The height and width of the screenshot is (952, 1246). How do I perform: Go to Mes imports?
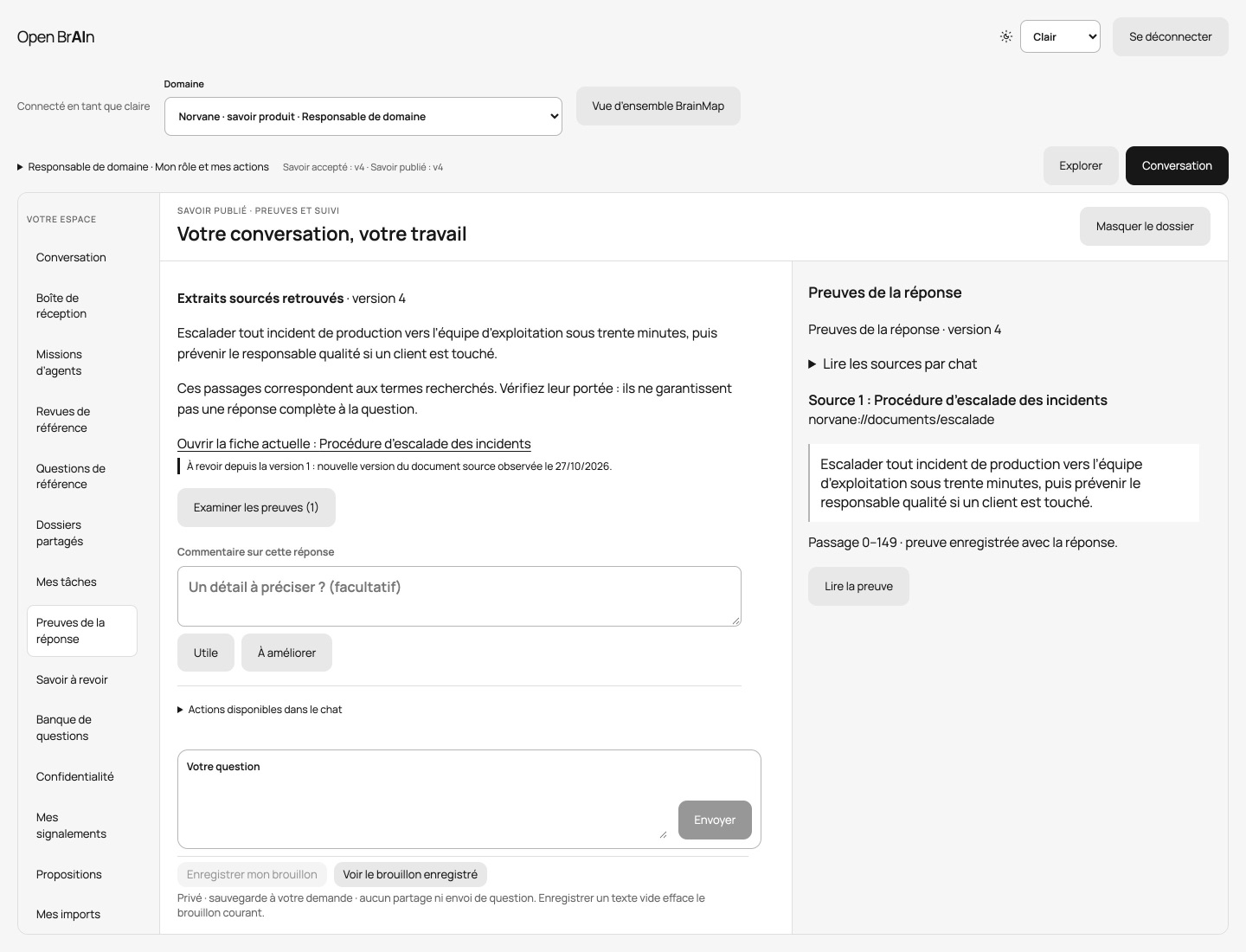pyautogui.click(x=82, y=914)
